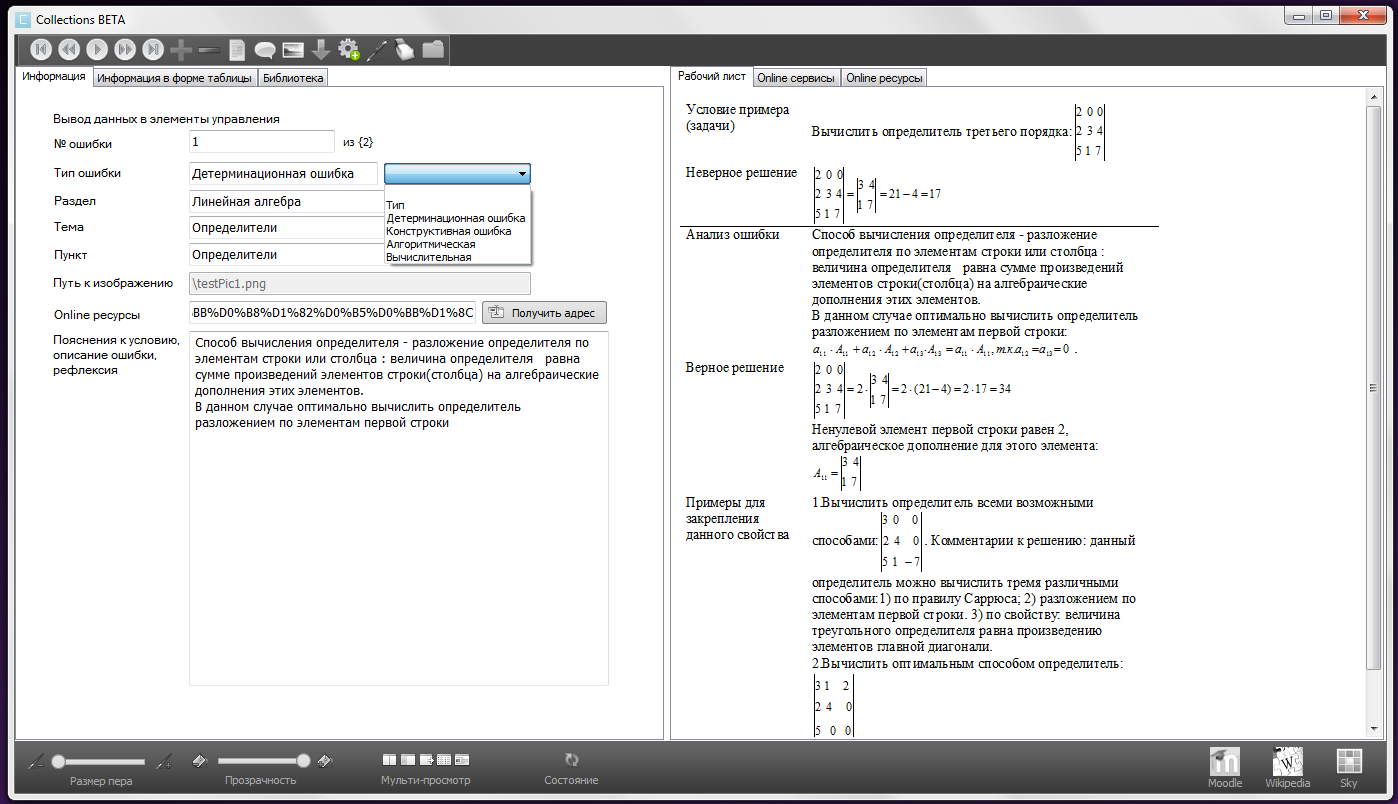Choose fourth multi-view layout icon
This screenshot has width=1398, height=804.
(x=444, y=761)
